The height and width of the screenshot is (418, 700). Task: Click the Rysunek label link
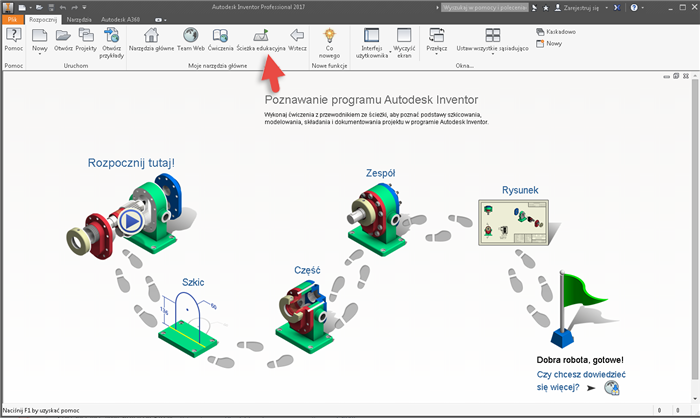click(x=520, y=190)
